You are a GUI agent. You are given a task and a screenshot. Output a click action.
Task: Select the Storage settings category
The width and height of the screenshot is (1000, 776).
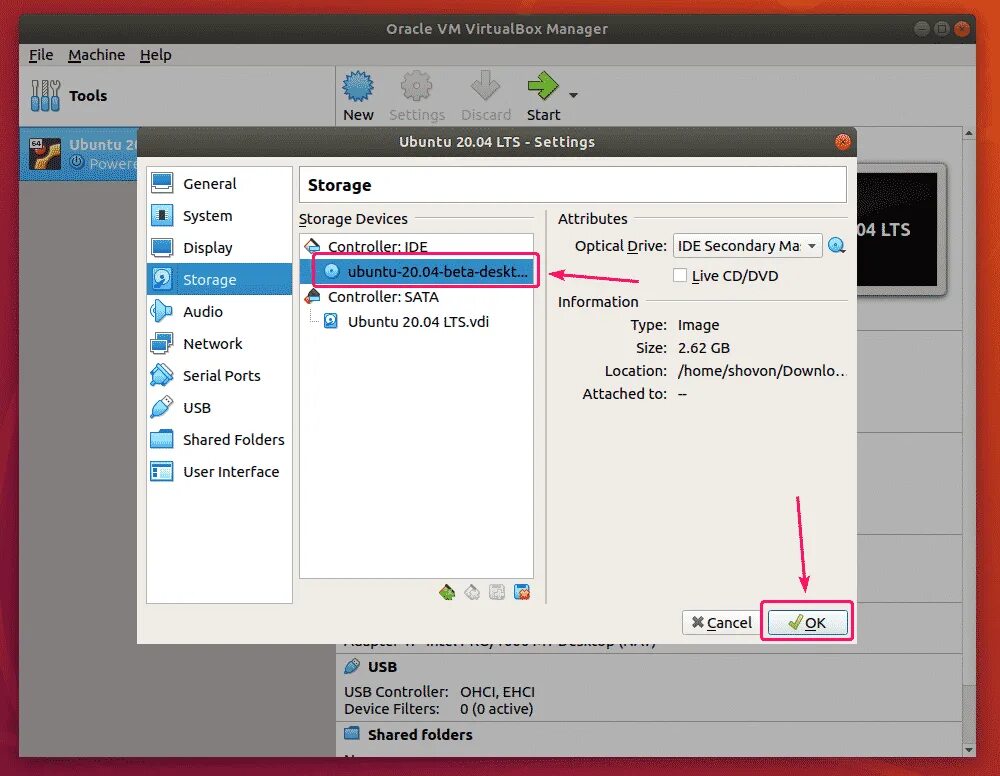pos(219,279)
